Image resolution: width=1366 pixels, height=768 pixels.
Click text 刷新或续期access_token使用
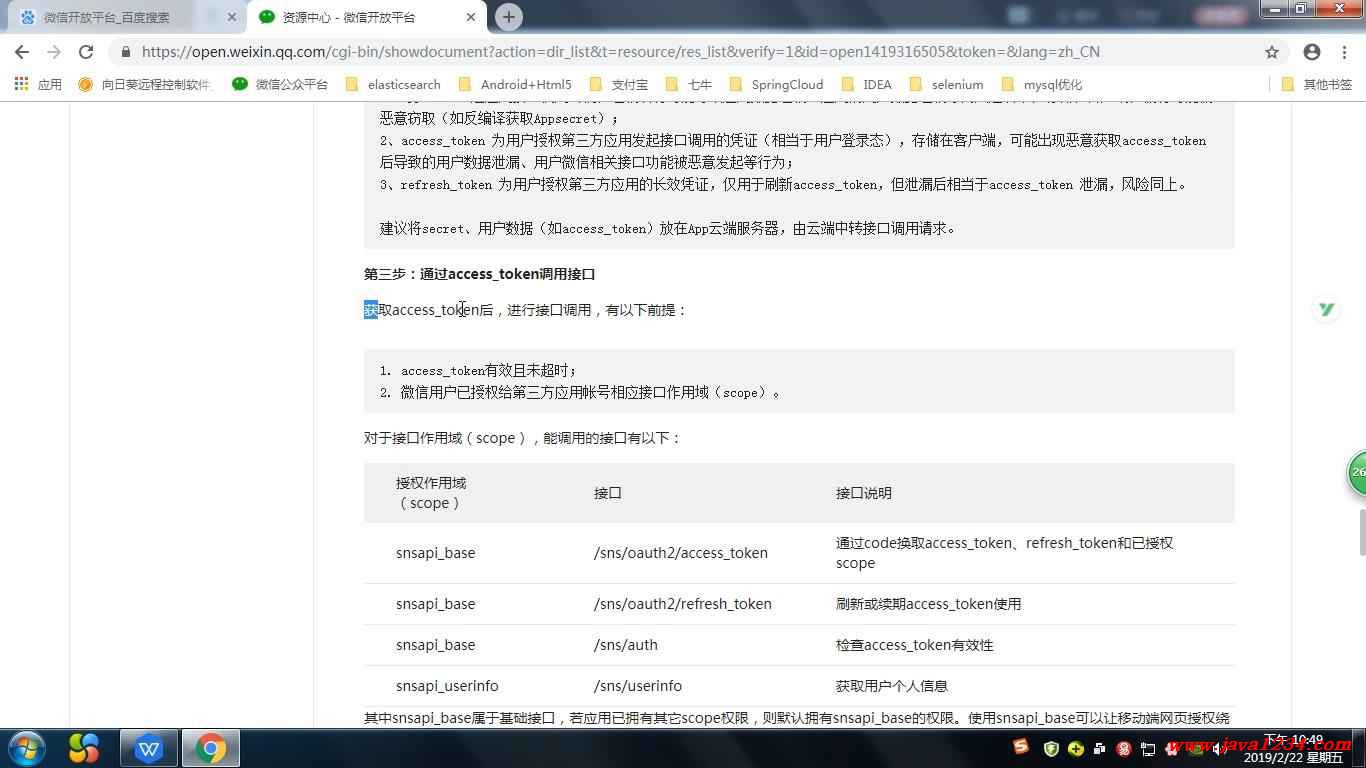click(x=928, y=604)
